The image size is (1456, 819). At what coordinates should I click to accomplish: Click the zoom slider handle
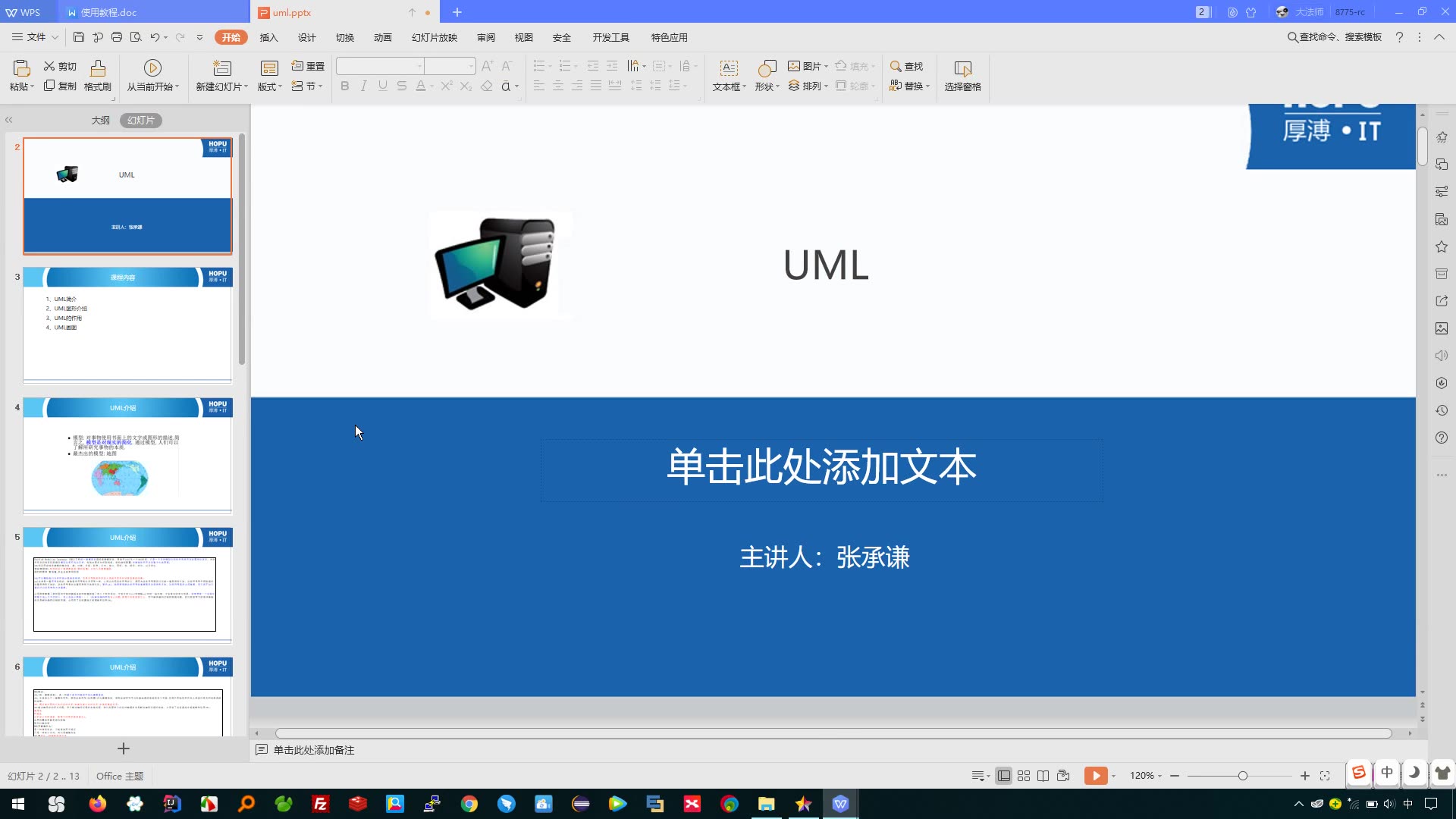coord(1242,776)
